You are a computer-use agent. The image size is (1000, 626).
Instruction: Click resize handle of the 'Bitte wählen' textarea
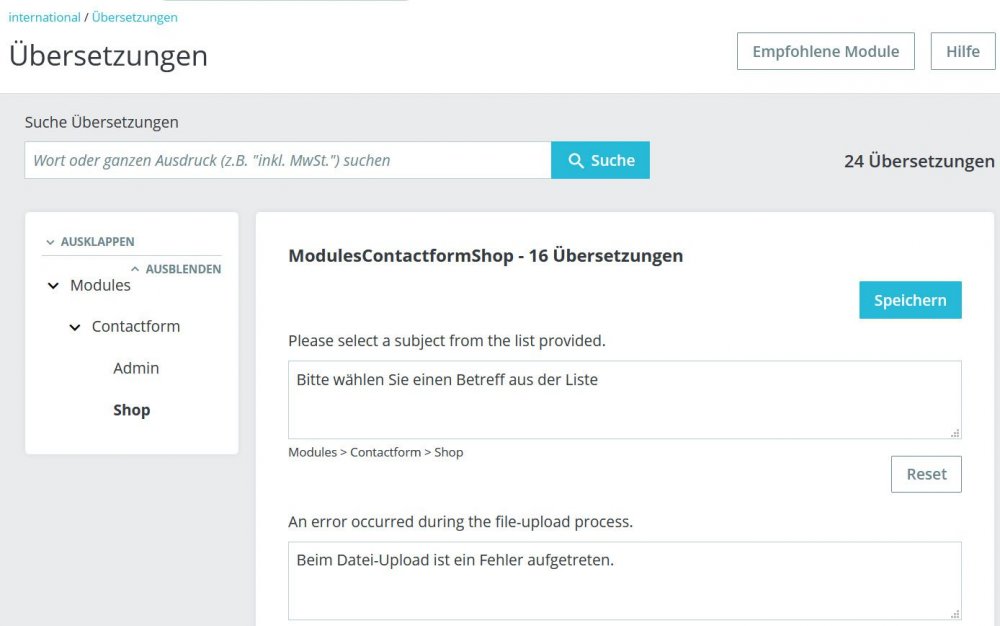[955, 433]
